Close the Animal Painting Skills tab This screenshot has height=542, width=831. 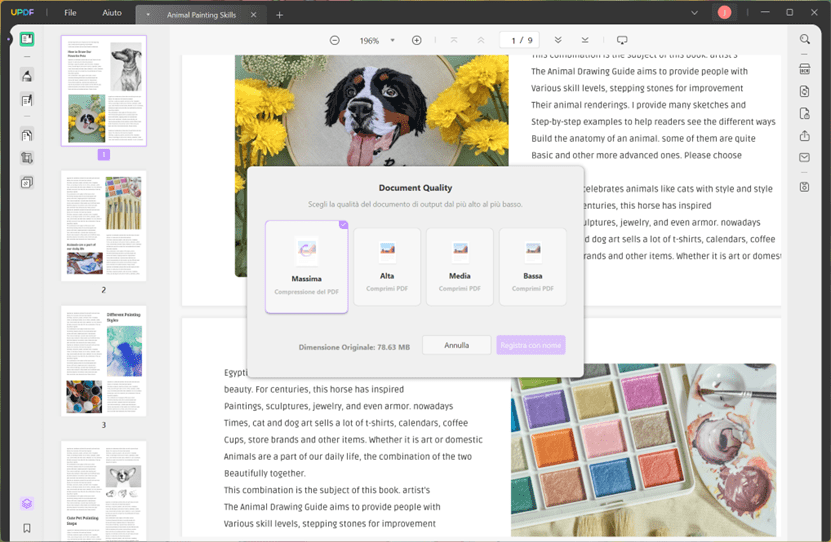tap(253, 15)
